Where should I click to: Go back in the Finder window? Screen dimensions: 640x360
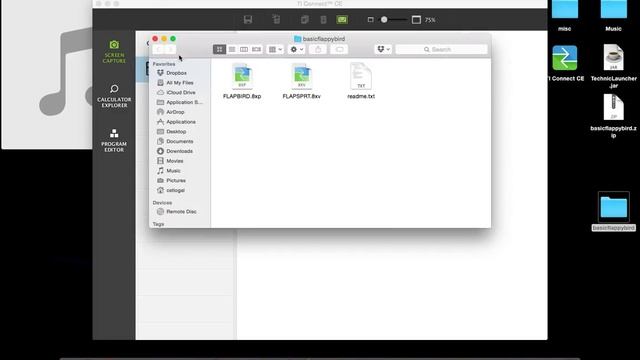point(158,49)
